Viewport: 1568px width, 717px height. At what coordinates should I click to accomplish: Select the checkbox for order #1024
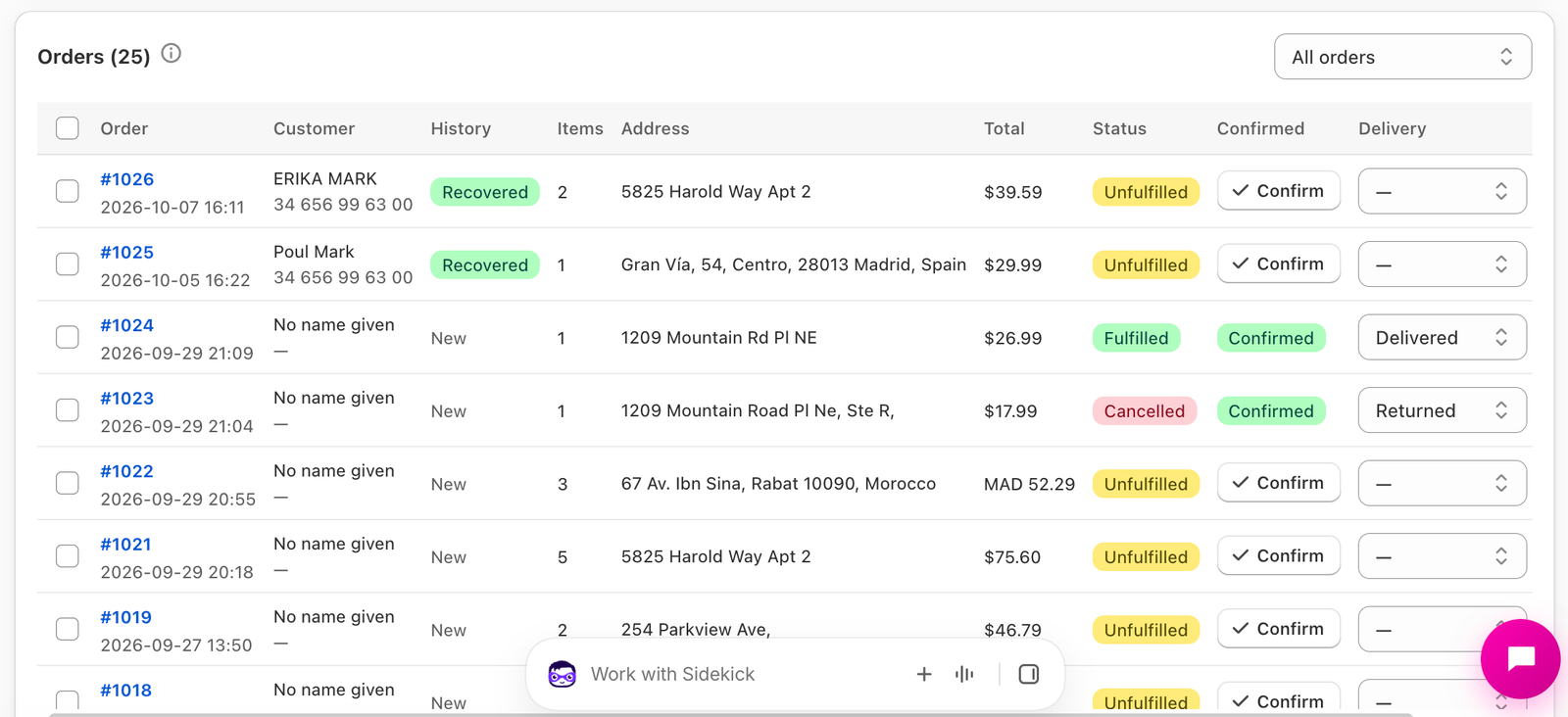click(x=68, y=337)
